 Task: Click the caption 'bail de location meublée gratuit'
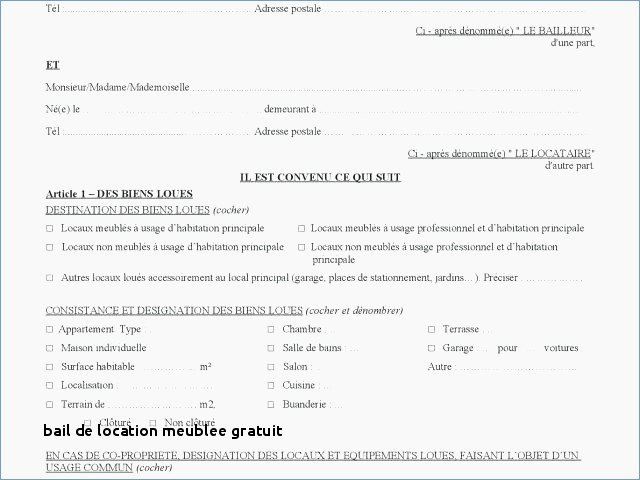[162, 431]
